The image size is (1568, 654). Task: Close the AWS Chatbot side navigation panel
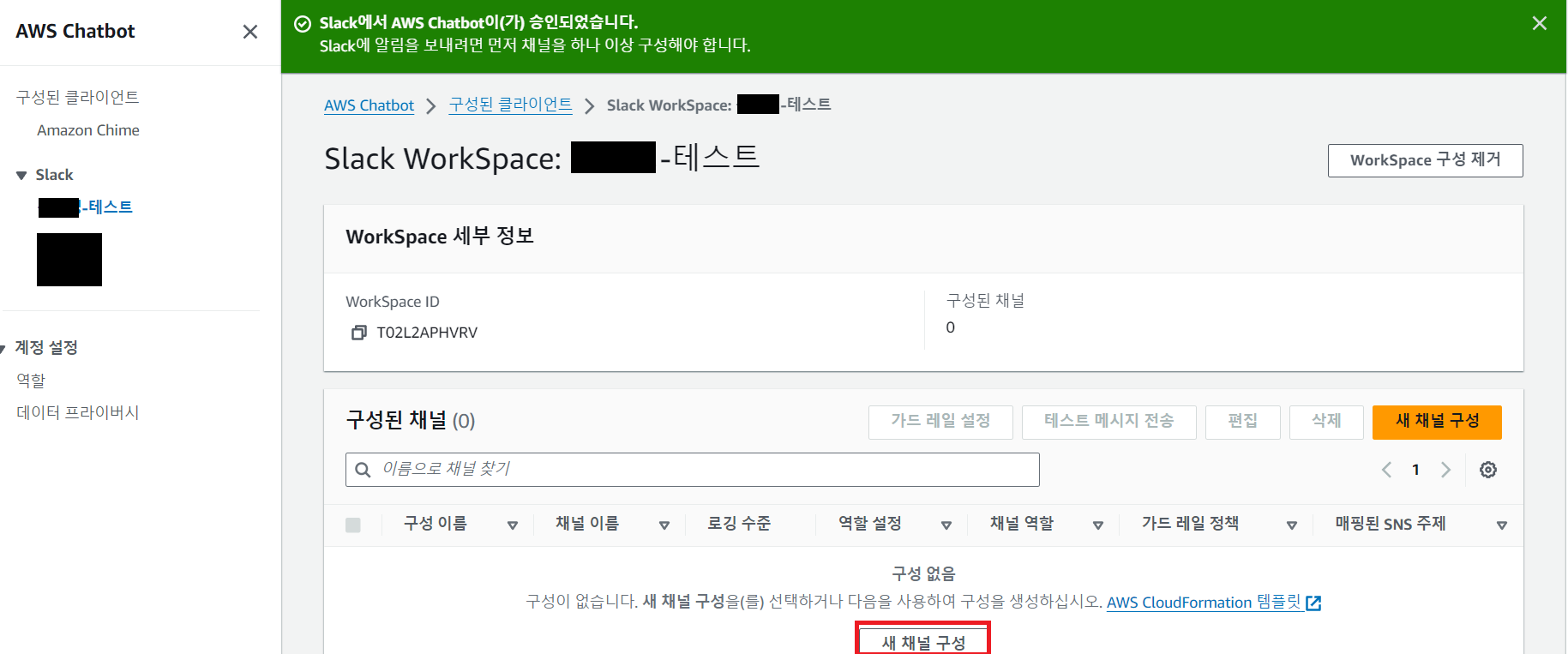pyautogui.click(x=250, y=32)
